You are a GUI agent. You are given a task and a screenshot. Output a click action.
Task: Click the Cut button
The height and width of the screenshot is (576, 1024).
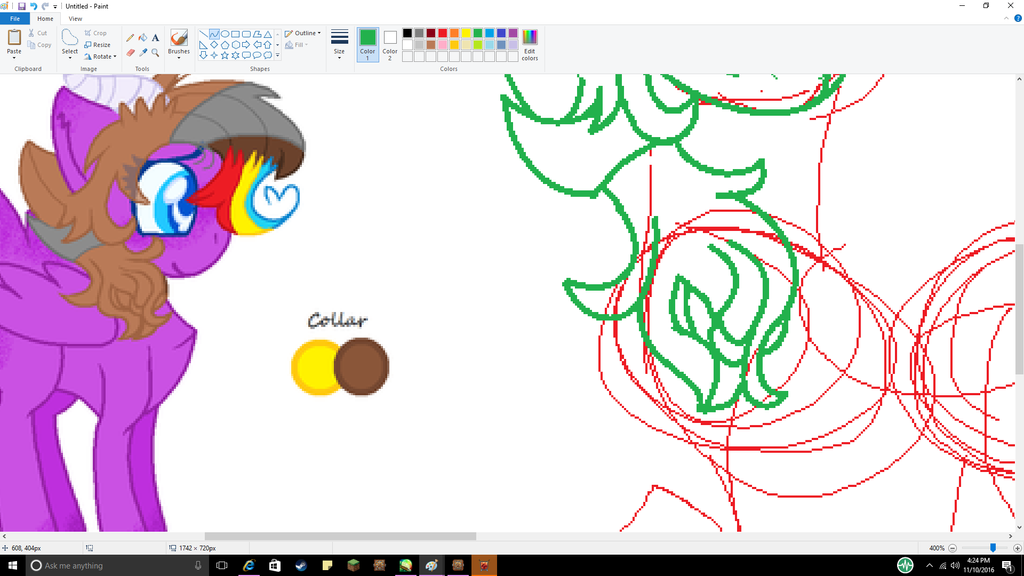click(x=38, y=33)
